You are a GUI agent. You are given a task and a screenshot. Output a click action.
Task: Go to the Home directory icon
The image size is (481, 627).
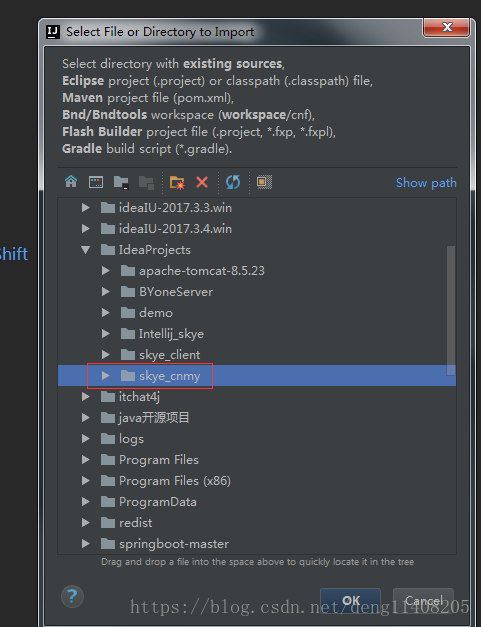pyautogui.click(x=71, y=182)
